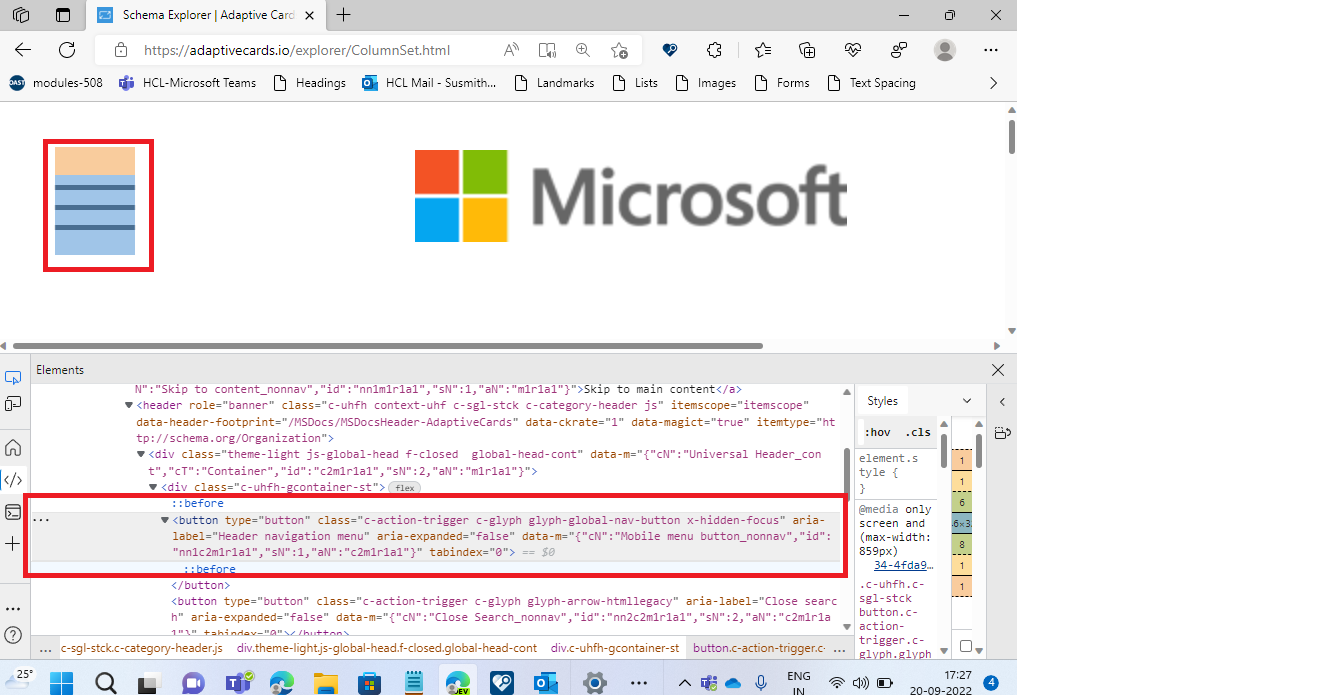Image resolution: width=1344 pixels, height=695 pixels.
Task: Collapse the header role=banner node
Action: (129, 405)
